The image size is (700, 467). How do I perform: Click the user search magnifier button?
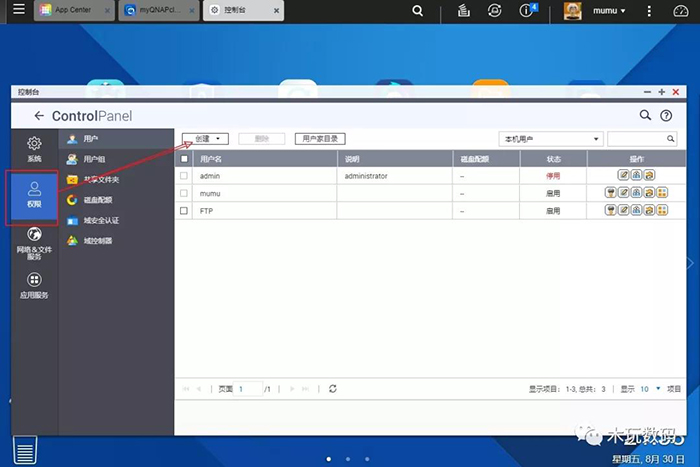point(671,139)
